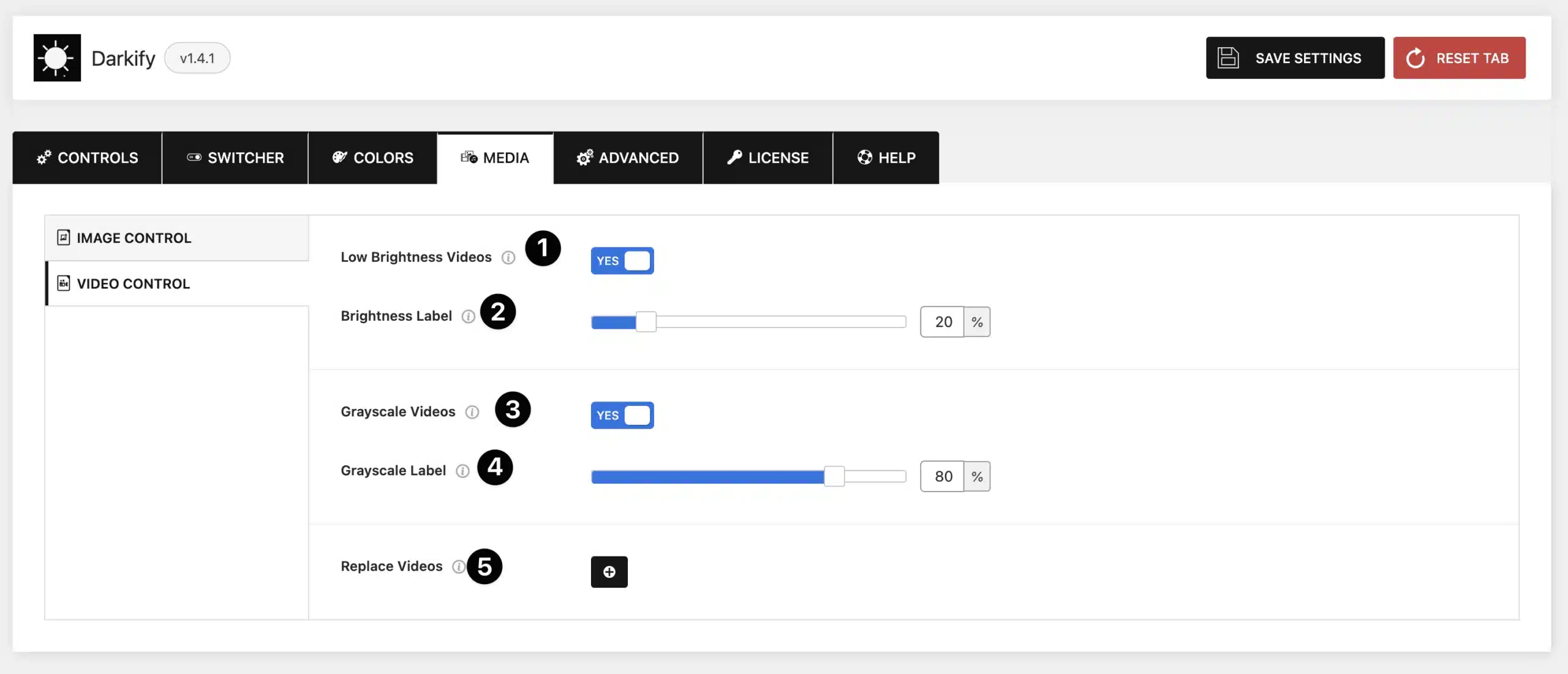Click the floppy disk icon in Save Settings
1568x674 pixels.
pyautogui.click(x=1227, y=58)
